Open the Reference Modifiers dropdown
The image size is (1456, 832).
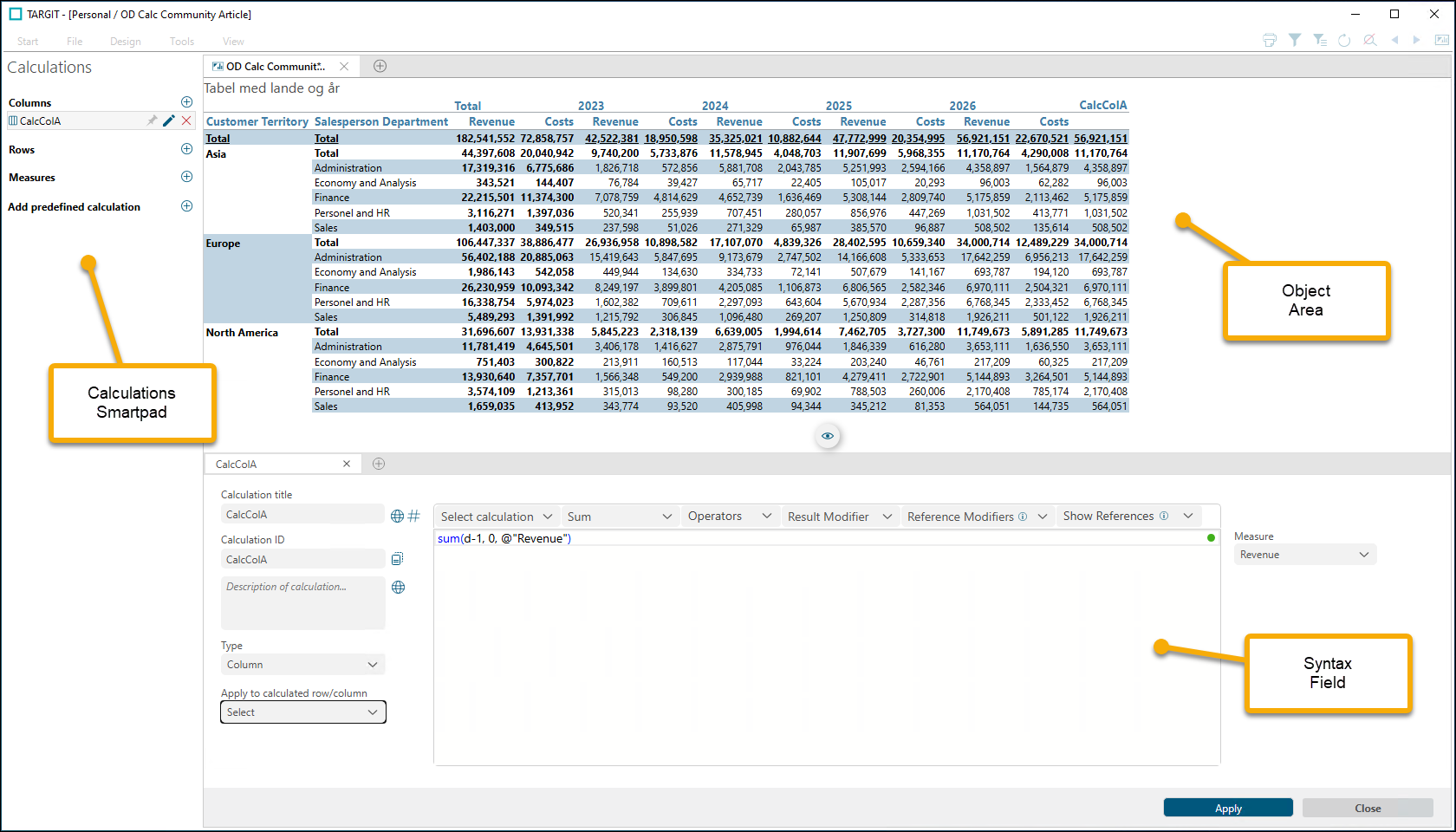(978, 517)
